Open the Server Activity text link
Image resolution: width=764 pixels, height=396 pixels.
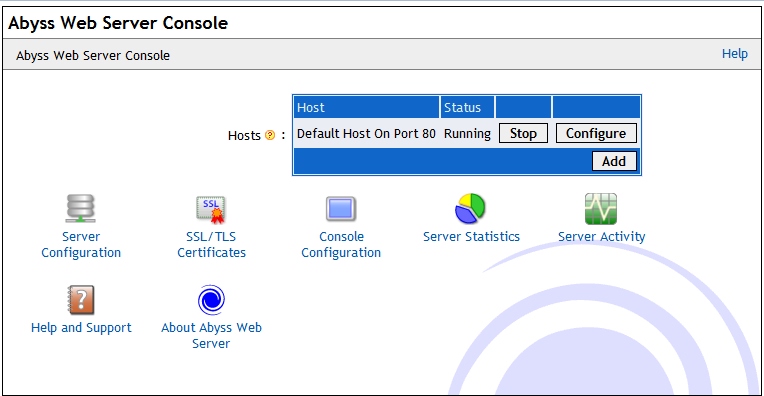point(601,237)
